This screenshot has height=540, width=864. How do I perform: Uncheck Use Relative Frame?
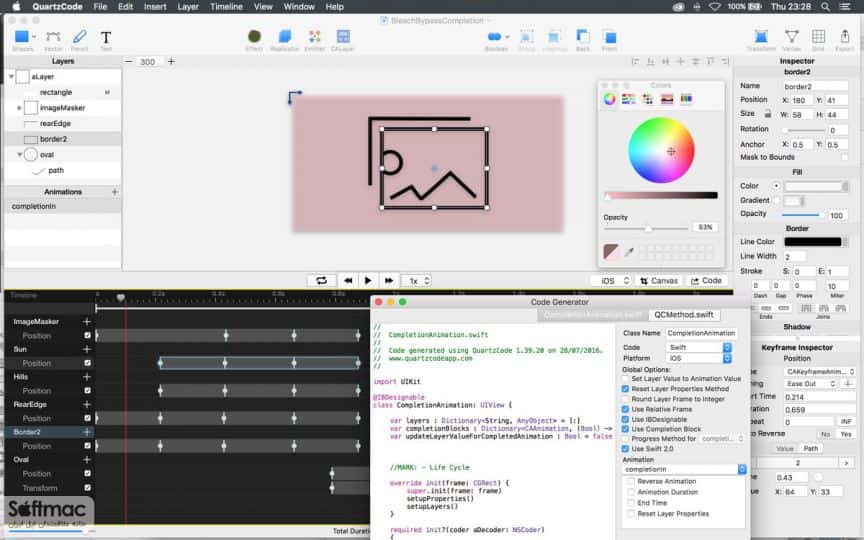coord(625,409)
